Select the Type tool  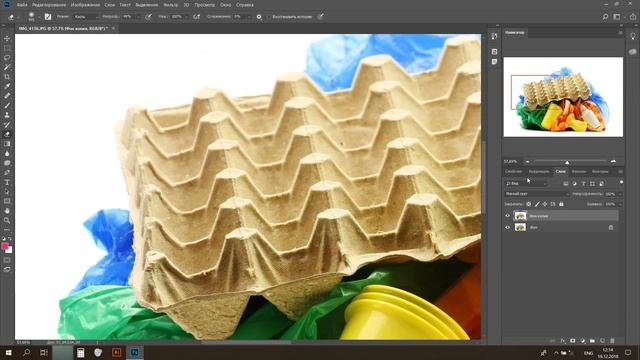click(7, 182)
